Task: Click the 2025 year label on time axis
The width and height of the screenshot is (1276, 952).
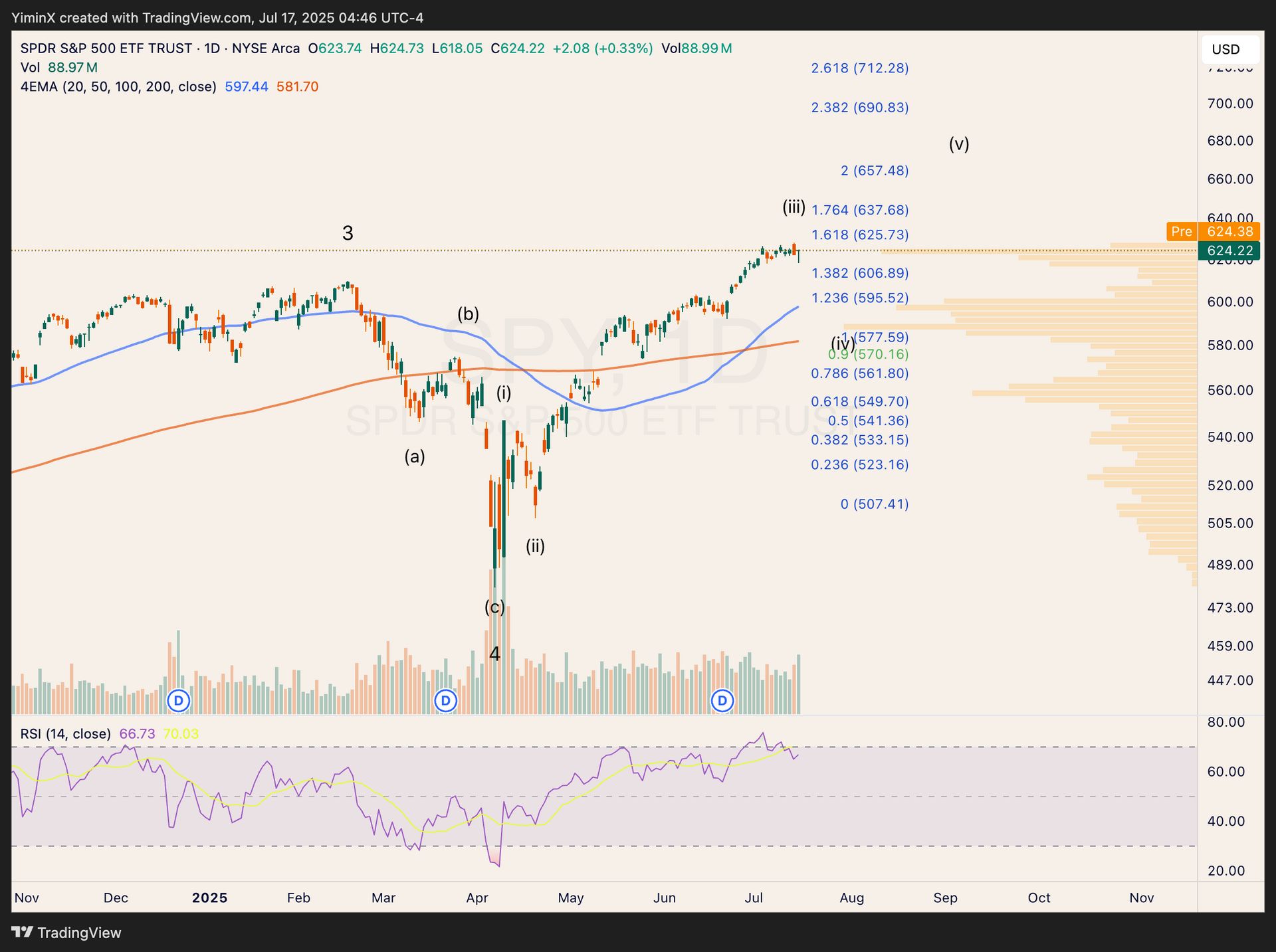Action: 209,898
